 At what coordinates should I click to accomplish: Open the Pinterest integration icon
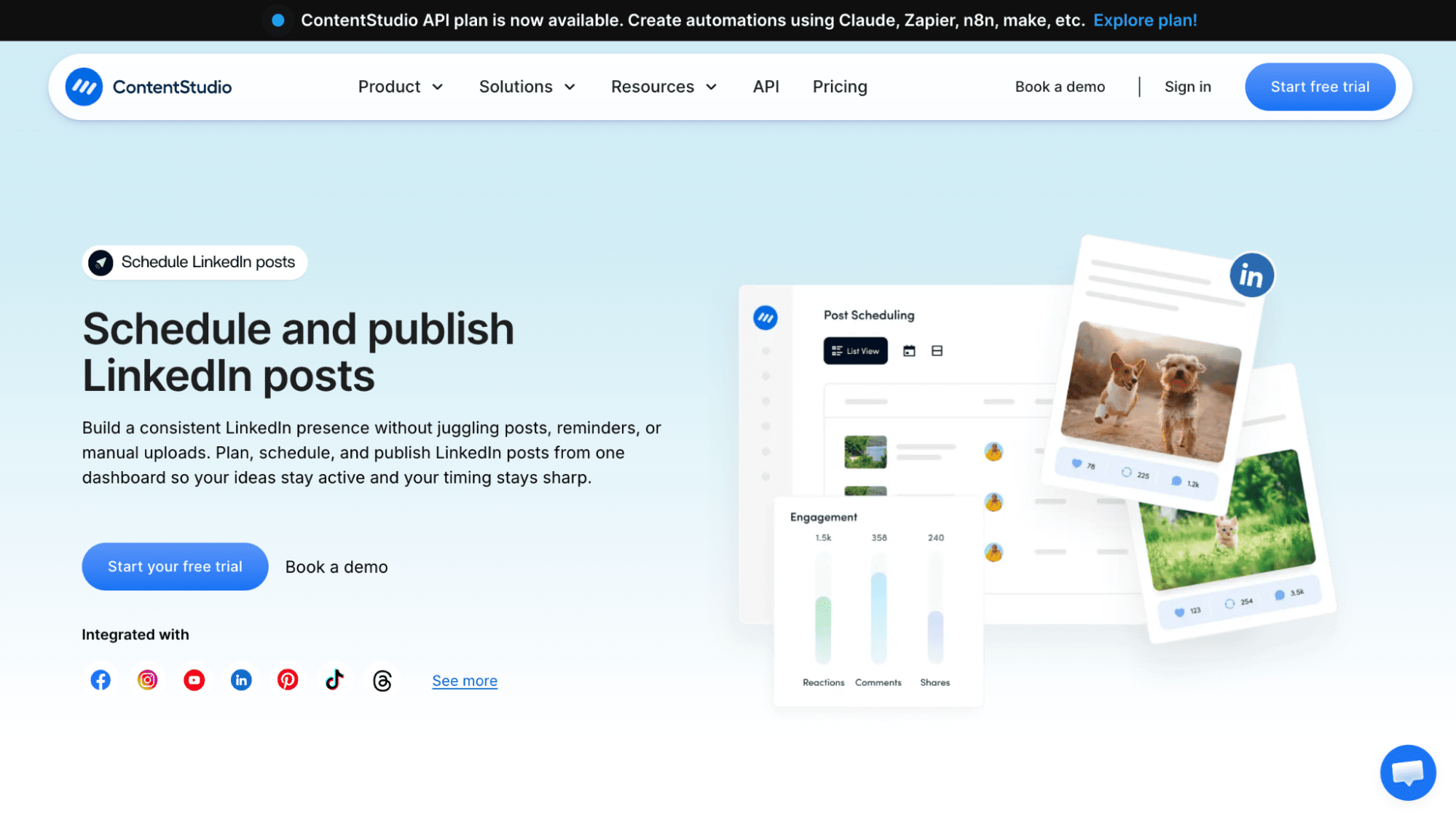point(288,680)
